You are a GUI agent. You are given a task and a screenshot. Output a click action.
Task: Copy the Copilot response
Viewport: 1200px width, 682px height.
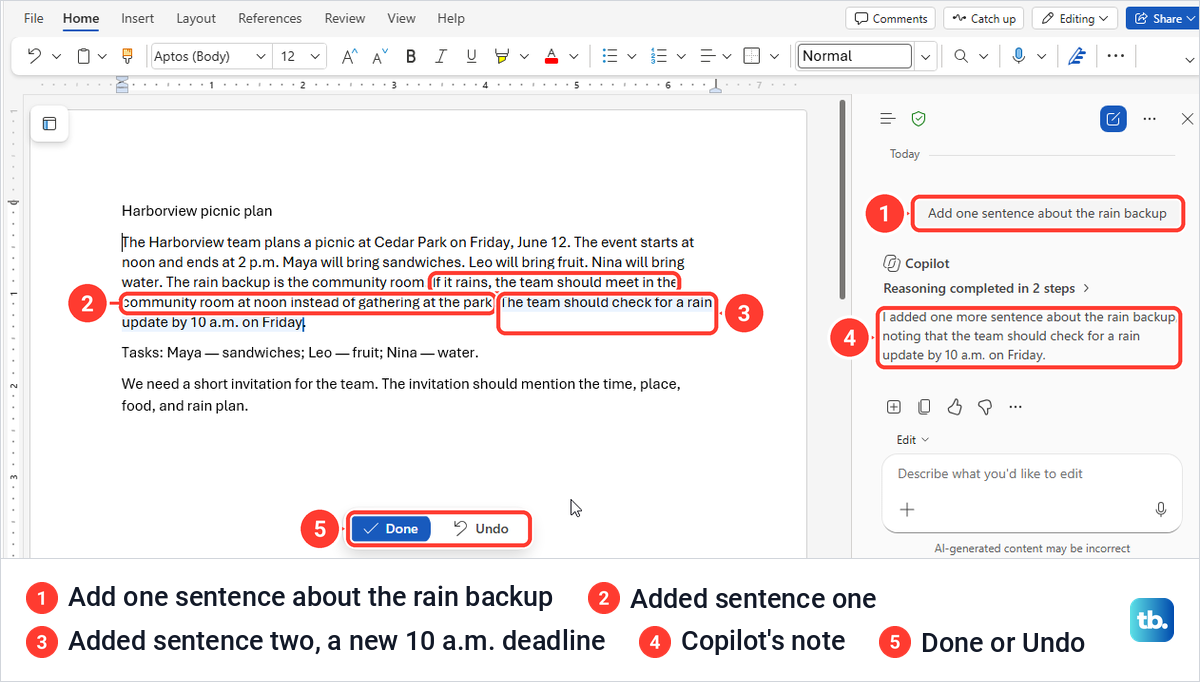[924, 406]
